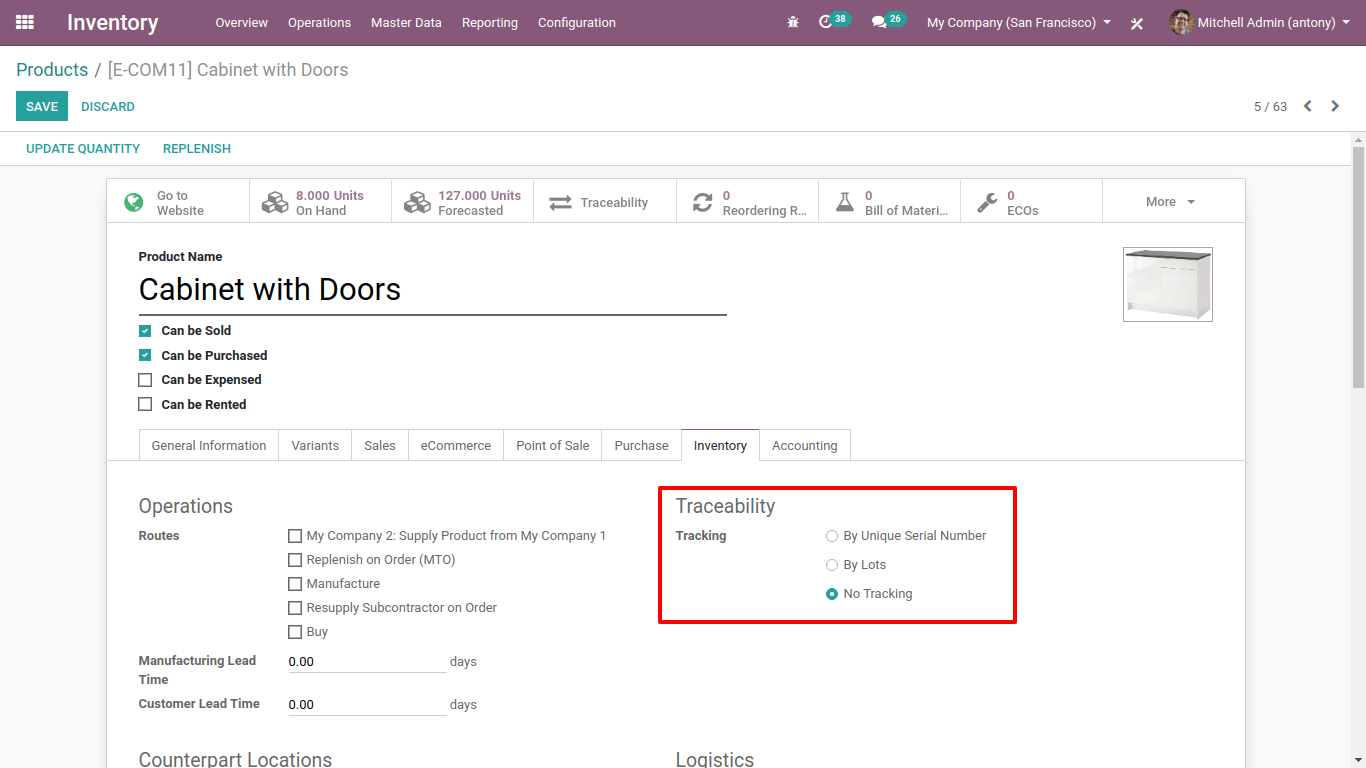1366x768 pixels.
Task: Click the Bill of Materials flask icon
Action: coord(845,202)
